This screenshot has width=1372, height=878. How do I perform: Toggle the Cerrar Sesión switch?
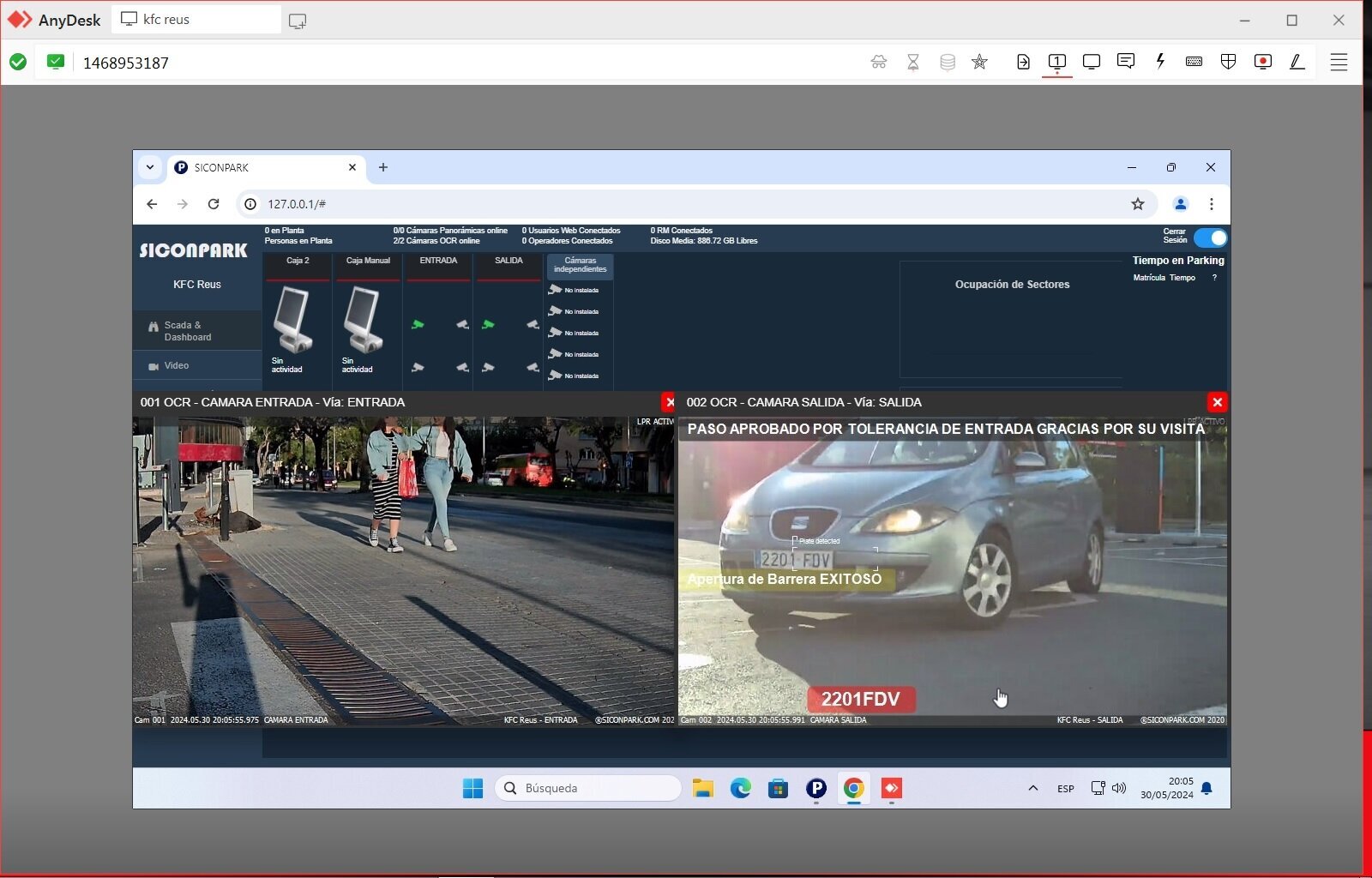[x=1210, y=238]
